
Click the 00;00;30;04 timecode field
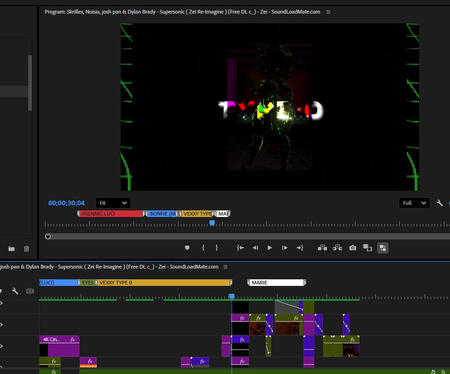tap(66, 203)
